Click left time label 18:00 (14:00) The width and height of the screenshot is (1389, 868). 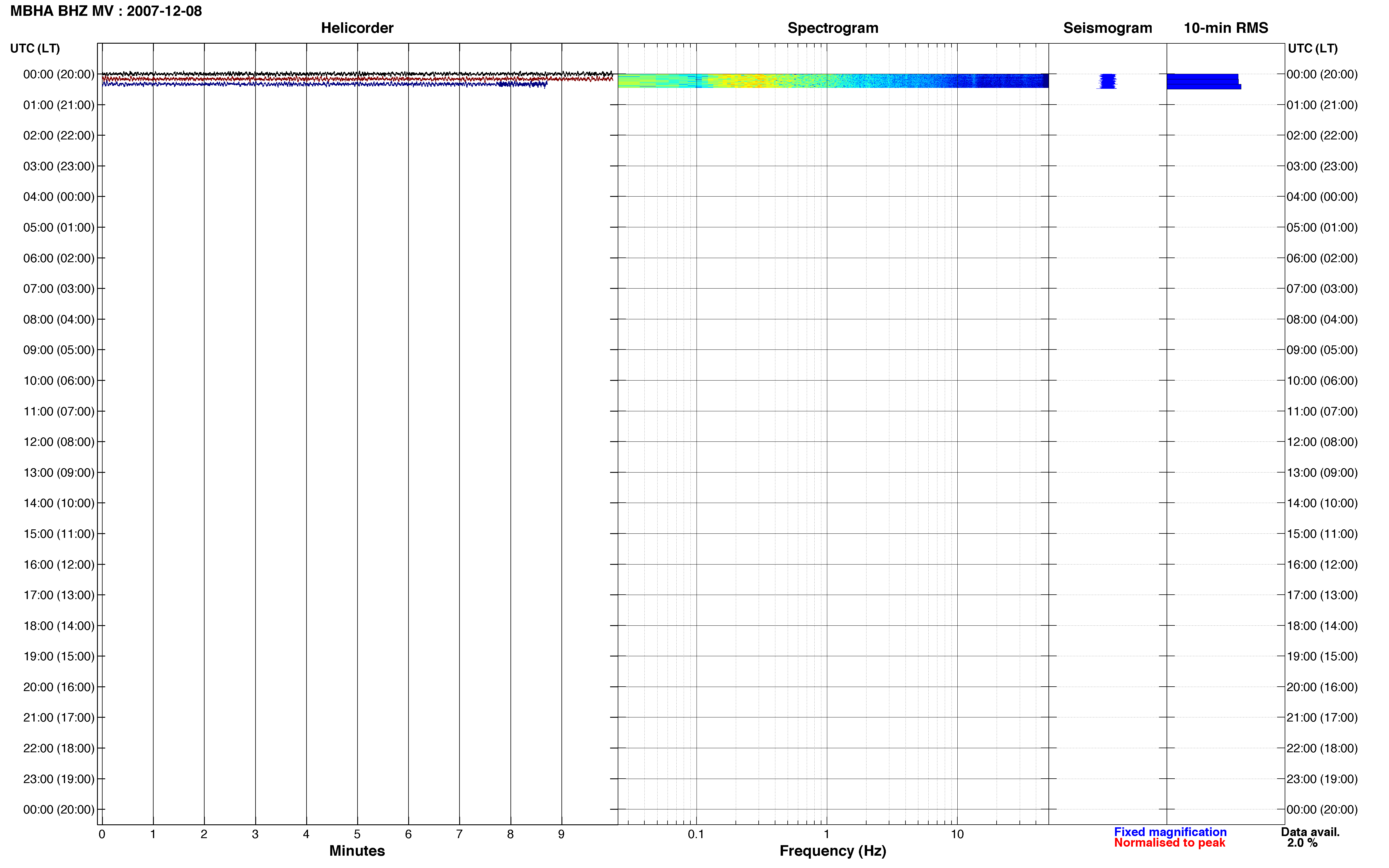point(59,626)
